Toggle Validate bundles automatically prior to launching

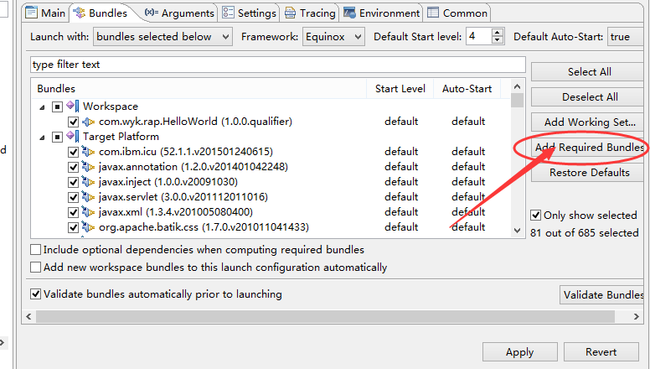click(x=36, y=294)
